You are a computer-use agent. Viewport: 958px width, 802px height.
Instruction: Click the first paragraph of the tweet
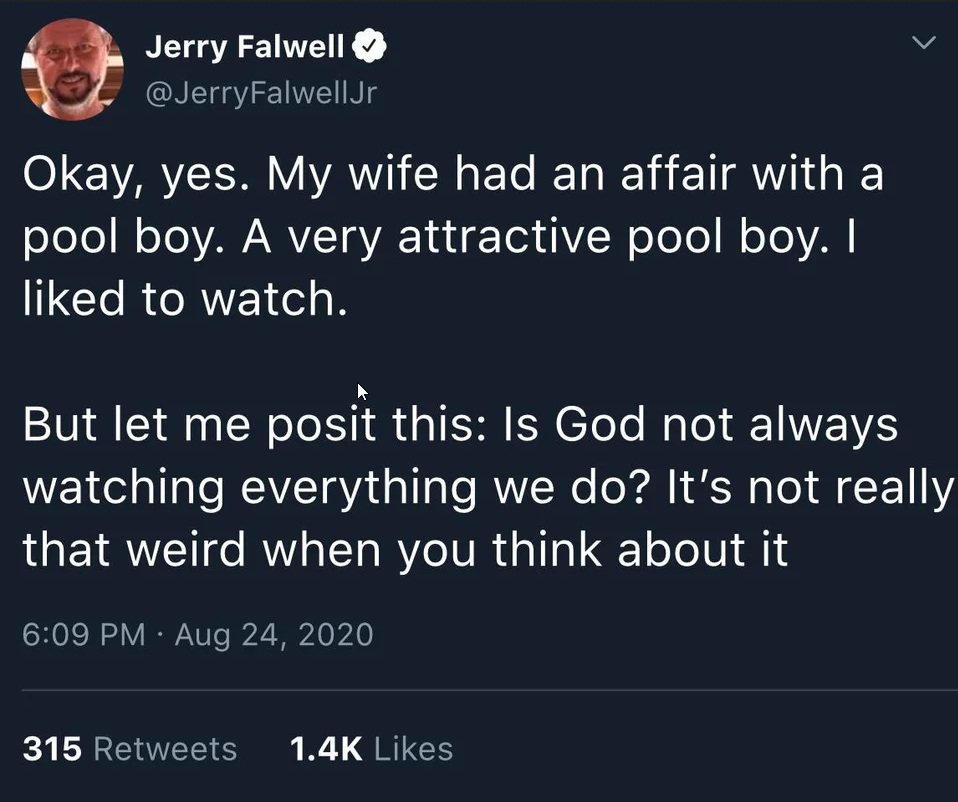pyautogui.click(x=450, y=236)
